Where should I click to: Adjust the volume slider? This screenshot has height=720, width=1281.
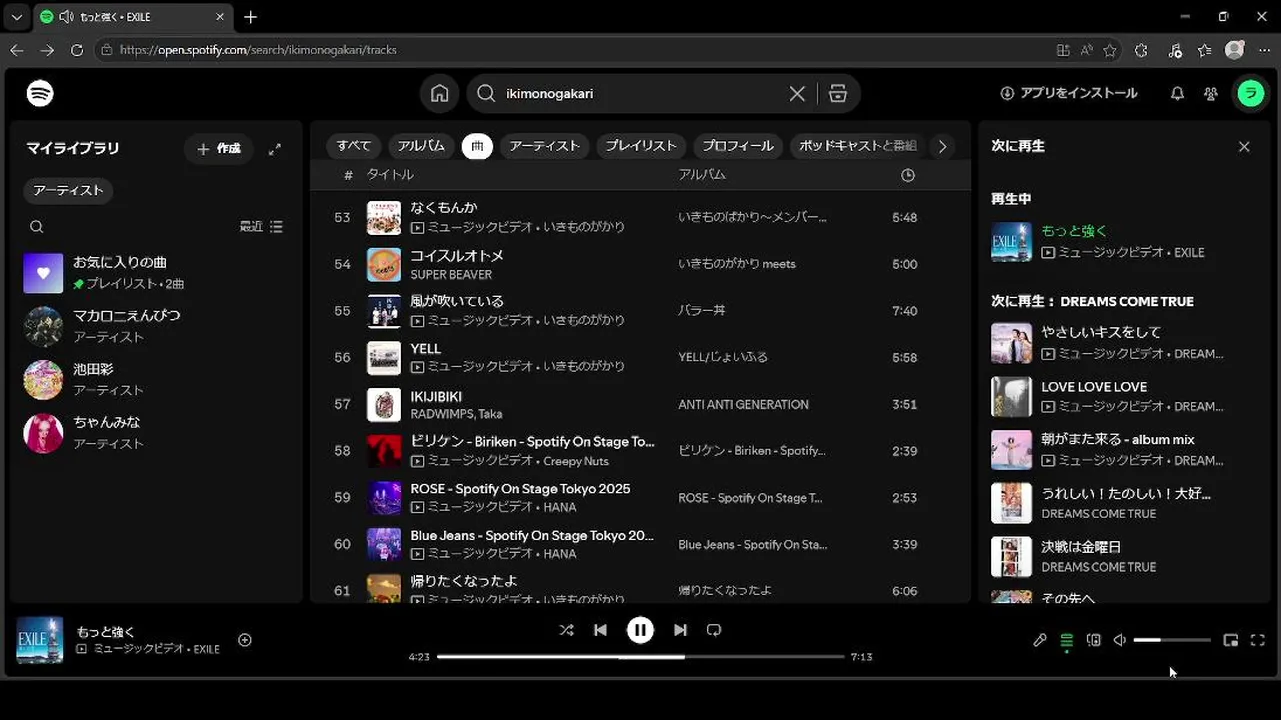pos(1172,640)
